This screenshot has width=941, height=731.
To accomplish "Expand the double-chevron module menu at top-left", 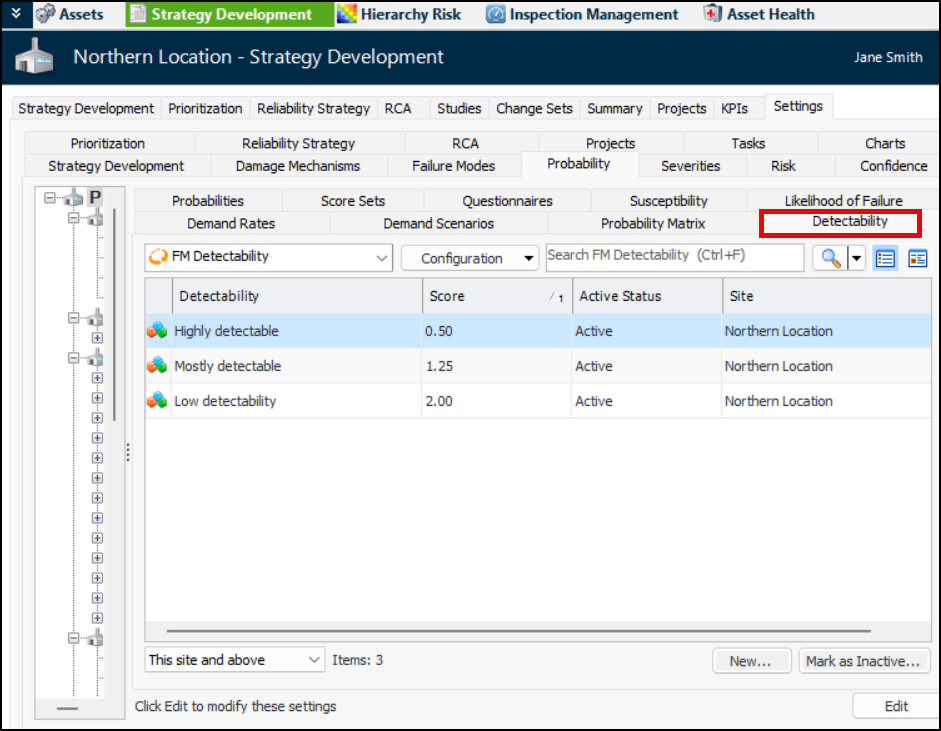I will (15, 13).
